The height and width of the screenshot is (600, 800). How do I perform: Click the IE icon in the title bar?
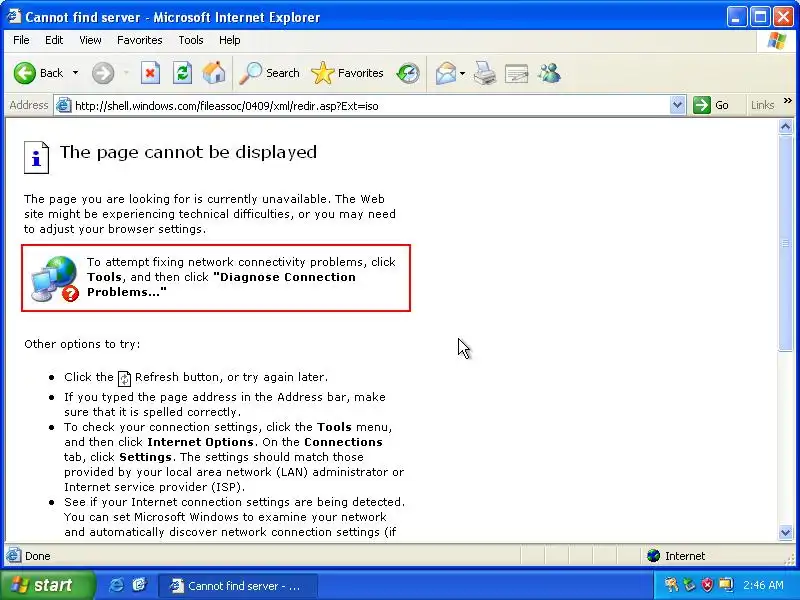[x=14, y=16]
